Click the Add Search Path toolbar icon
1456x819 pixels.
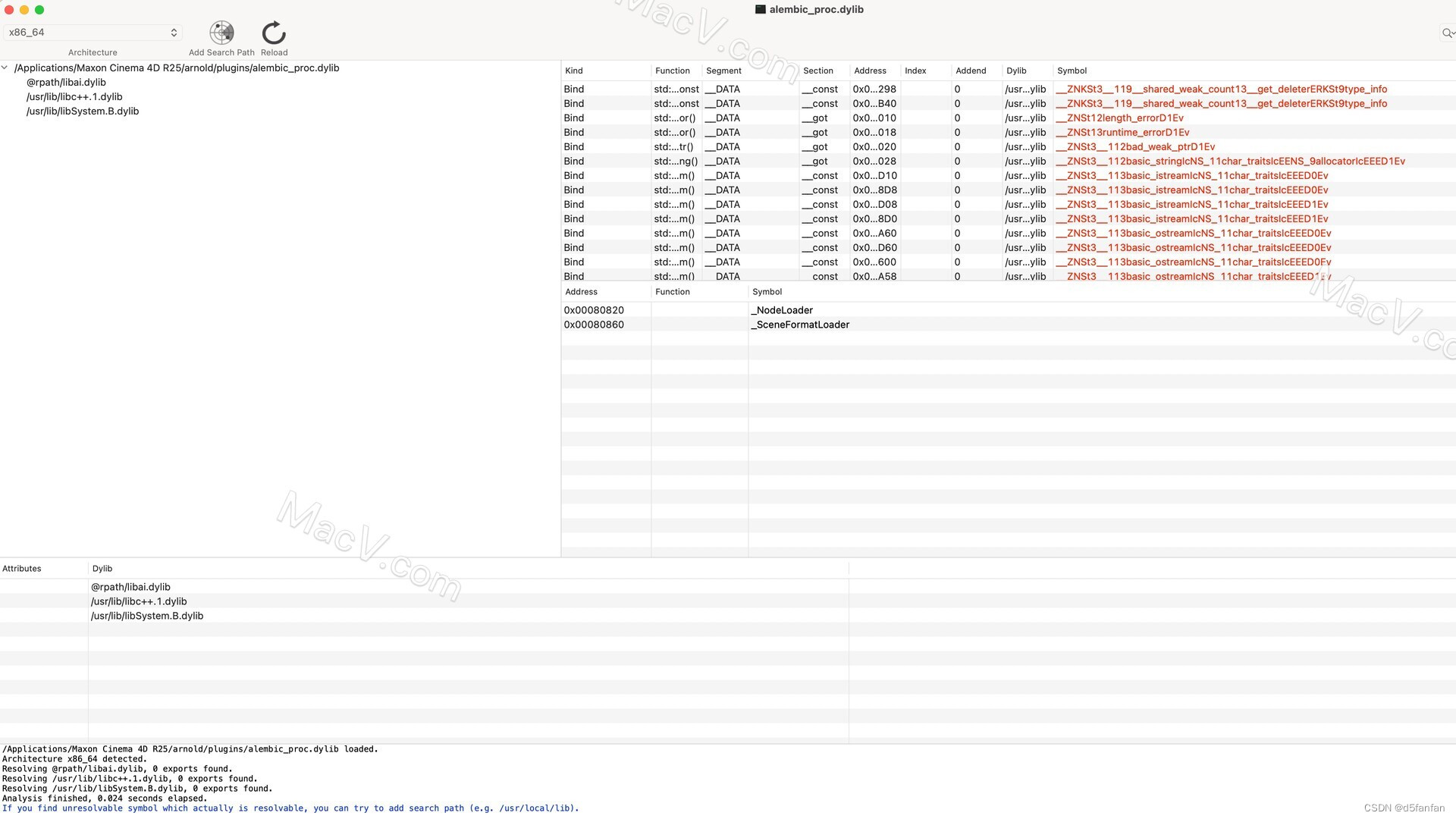[x=221, y=32]
